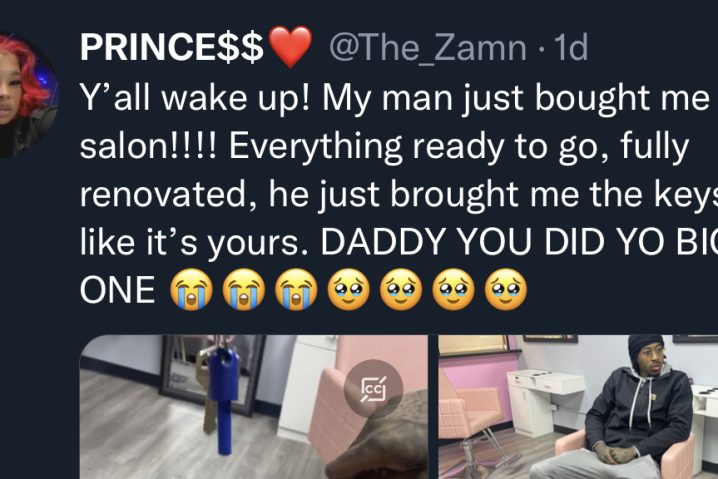This screenshot has height=479, width=718.
Task: Click the red heart emoji beside PRINCE$$
Action: (x=290, y=46)
